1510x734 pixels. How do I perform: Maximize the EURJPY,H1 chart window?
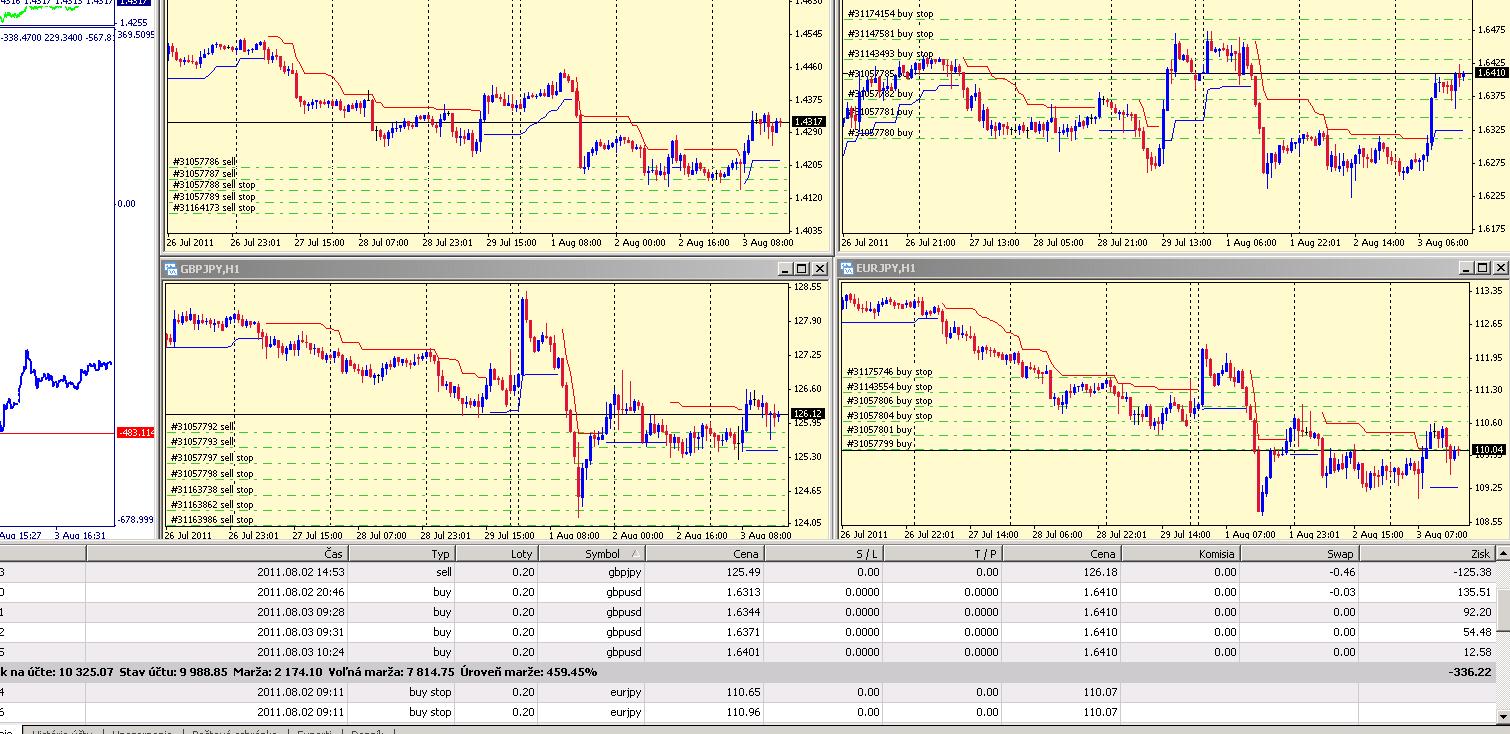pos(1483,268)
